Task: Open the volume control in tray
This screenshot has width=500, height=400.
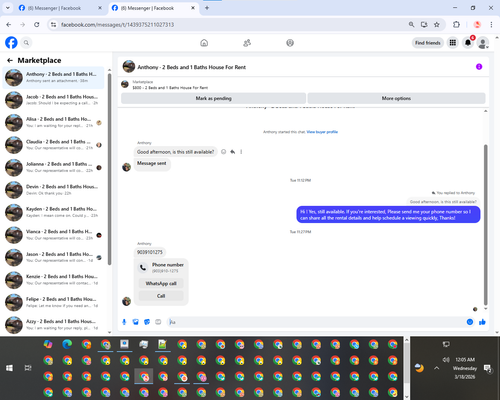Action: (446, 360)
